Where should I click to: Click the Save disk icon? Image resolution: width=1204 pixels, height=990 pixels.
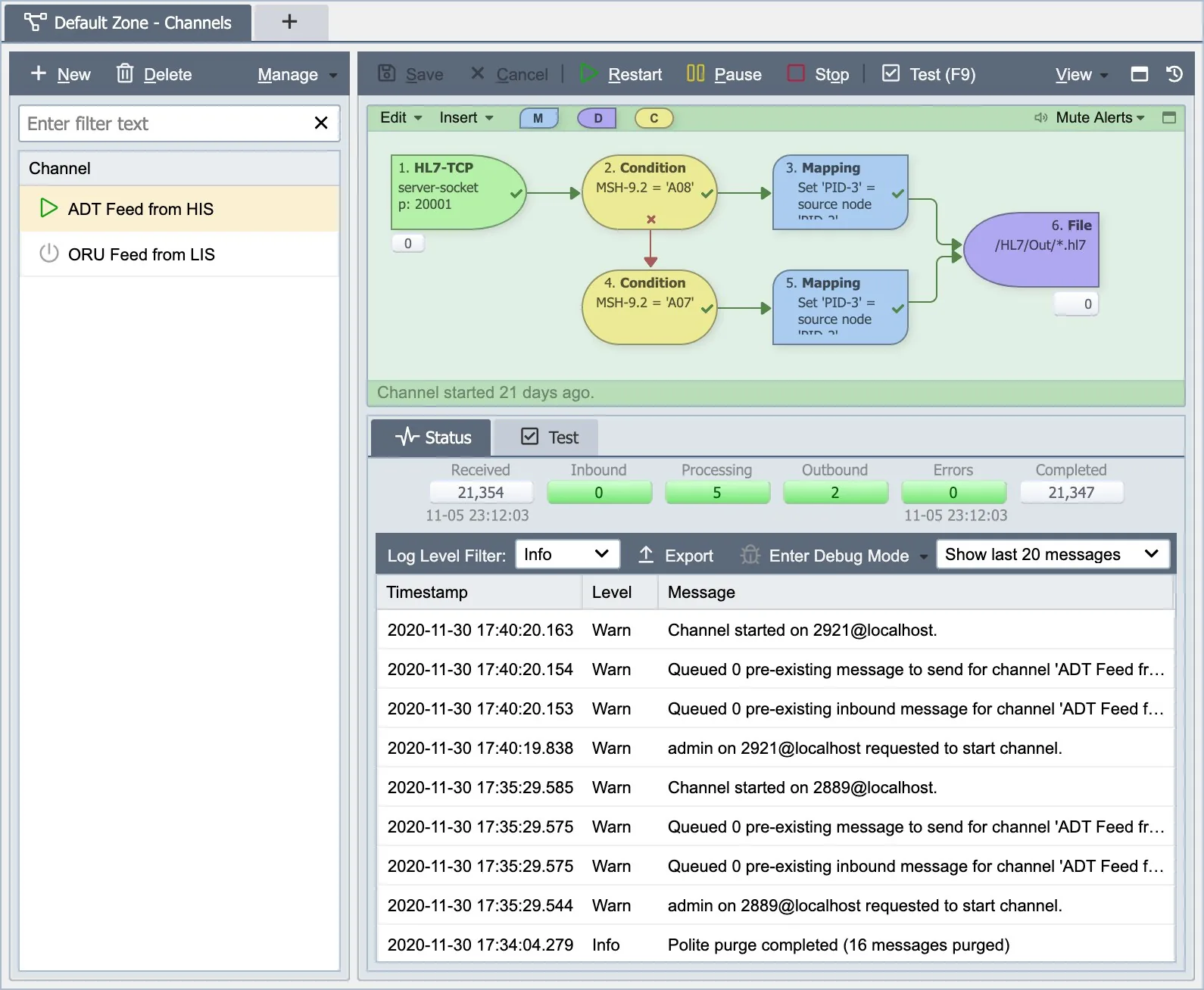pyautogui.click(x=387, y=73)
